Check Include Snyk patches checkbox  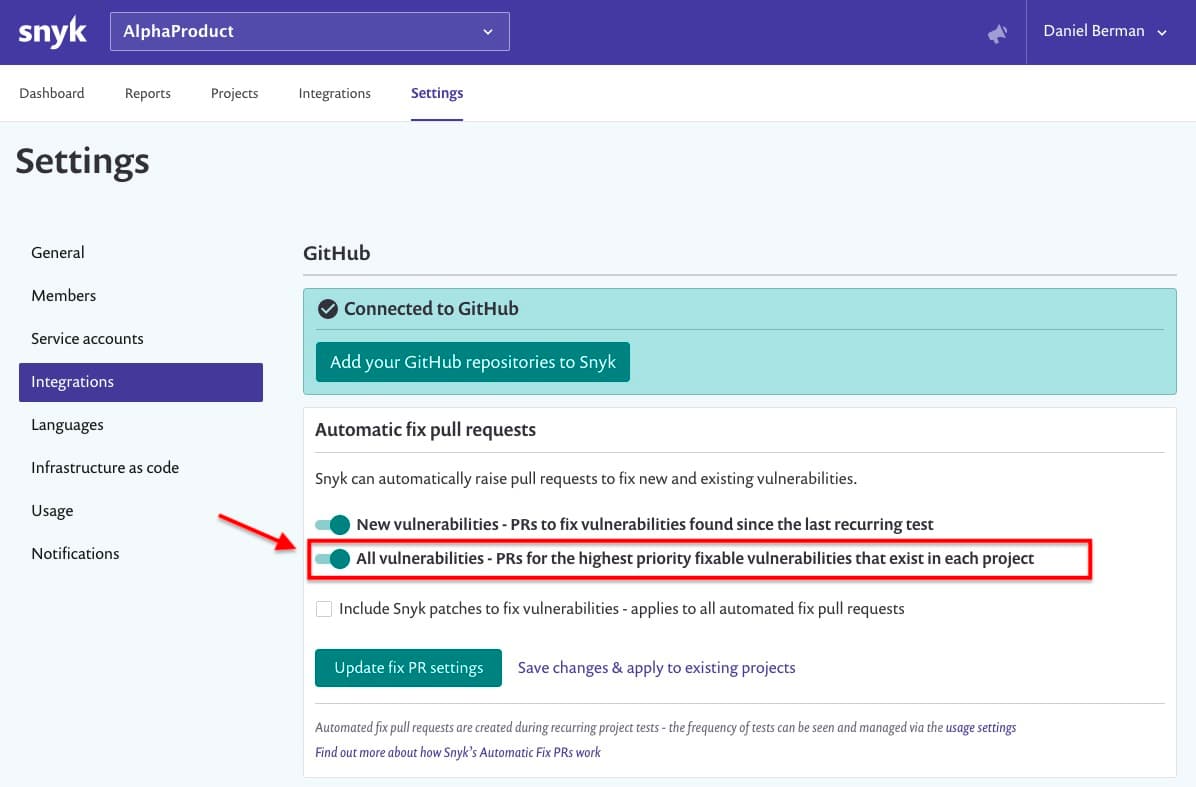323,609
